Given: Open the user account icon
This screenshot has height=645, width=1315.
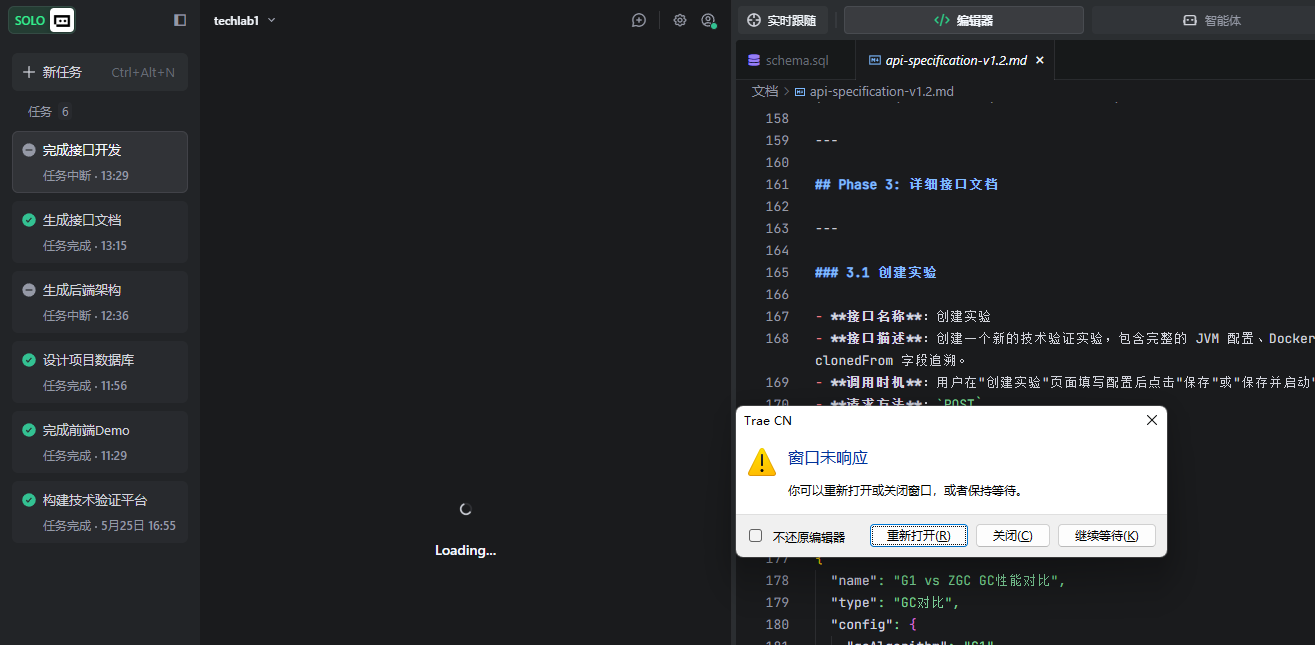Looking at the screenshot, I should point(708,20).
